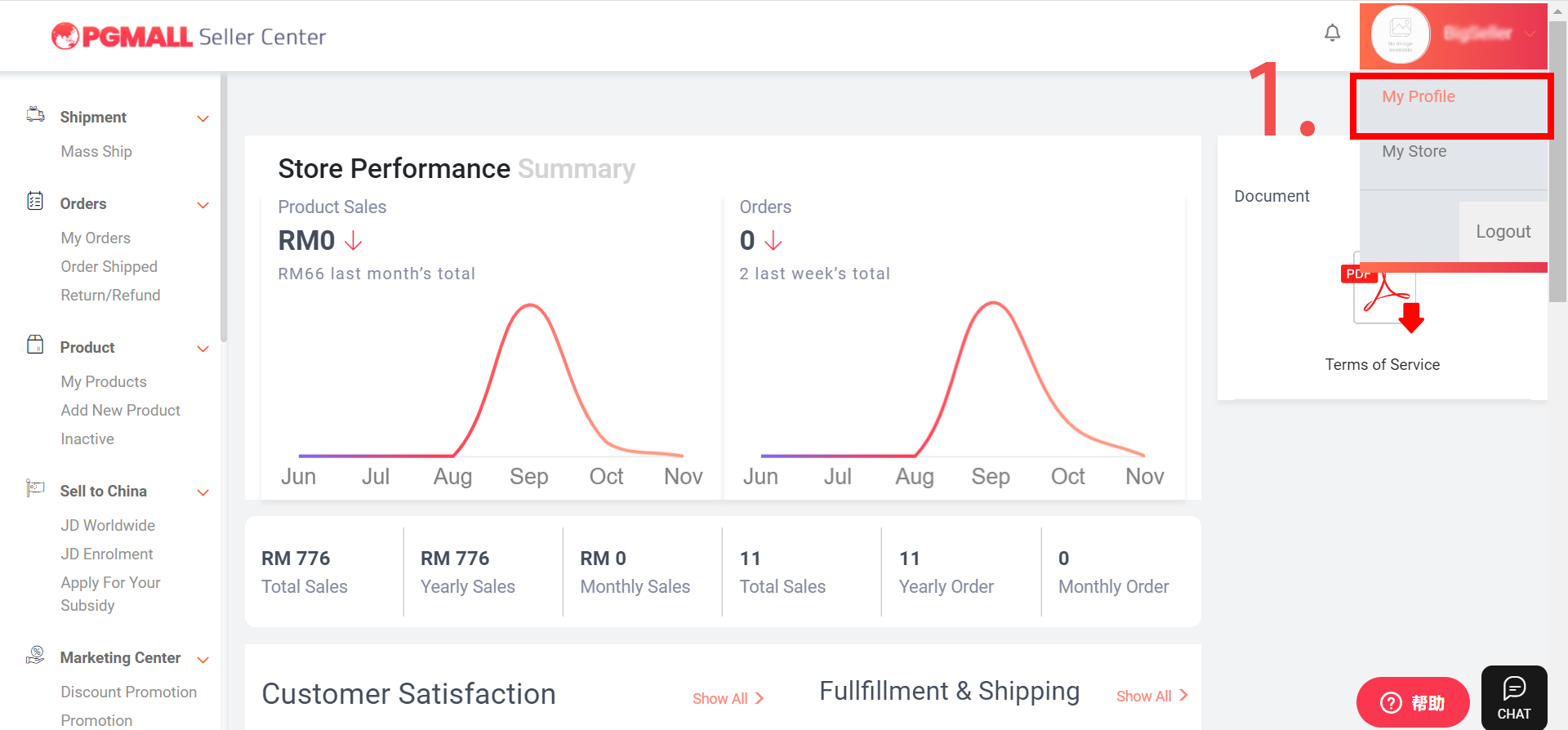Click the red help question-mark button
1568x730 pixels.
1413,702
